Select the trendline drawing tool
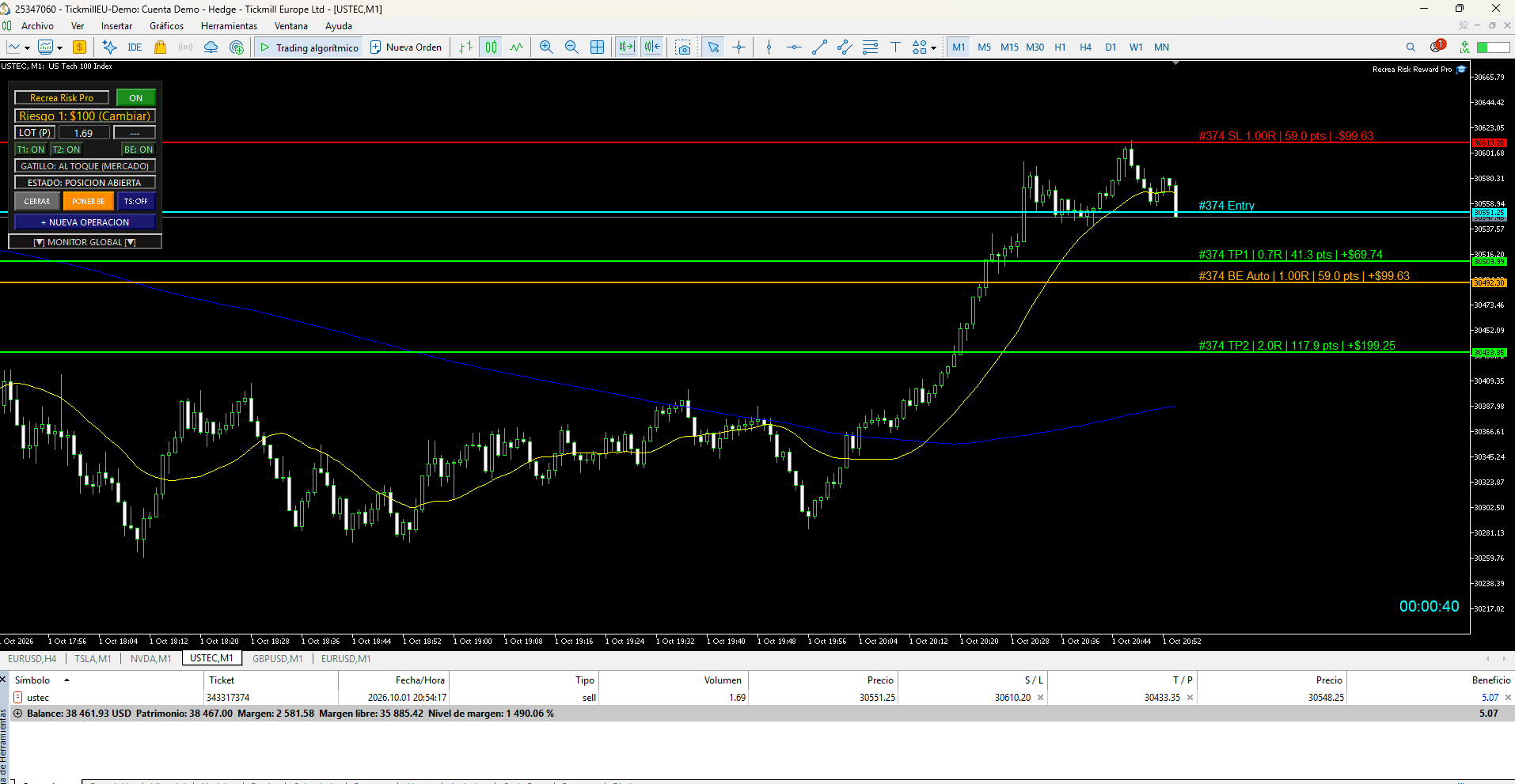 pos(819,47)
